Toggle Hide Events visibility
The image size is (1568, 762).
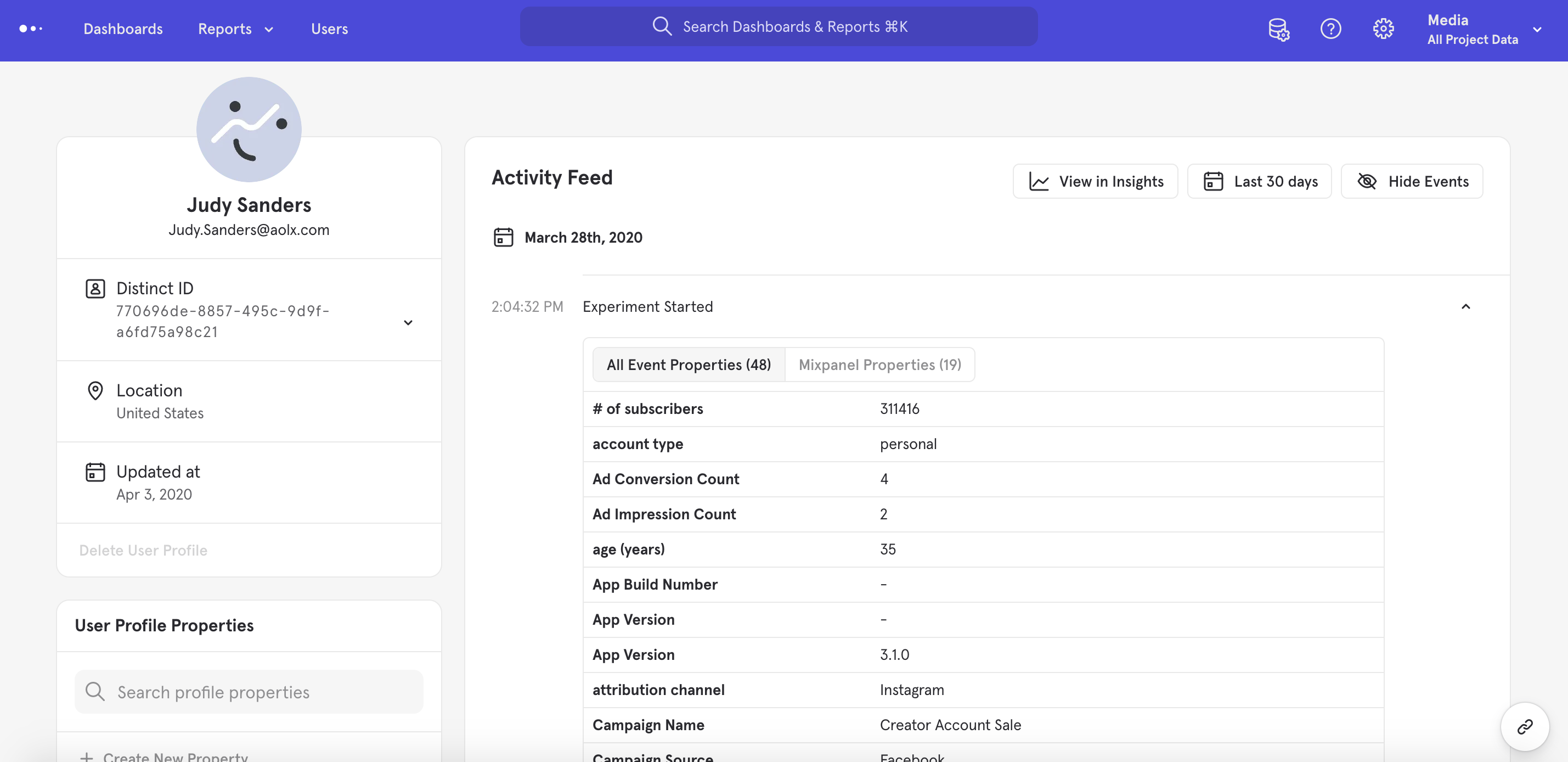coord(1412,182)
